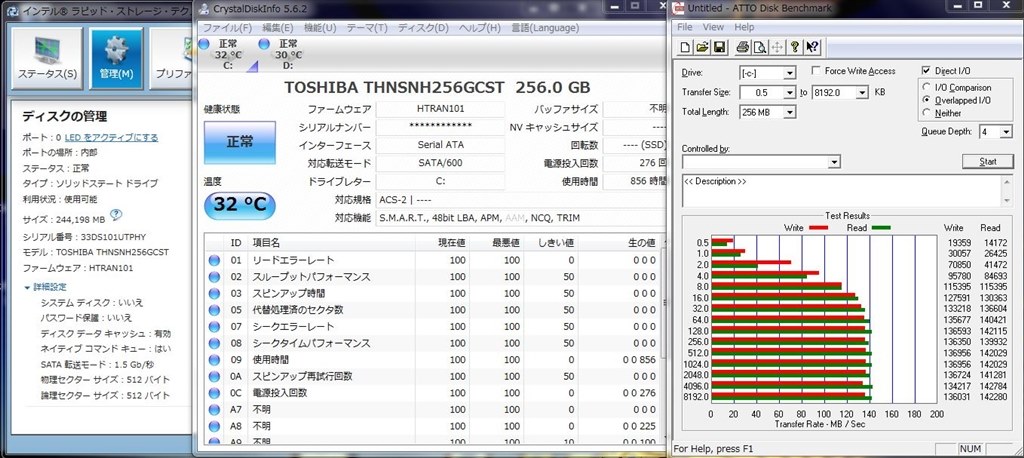Click the LED をアクティブにする link

[111, 137]
